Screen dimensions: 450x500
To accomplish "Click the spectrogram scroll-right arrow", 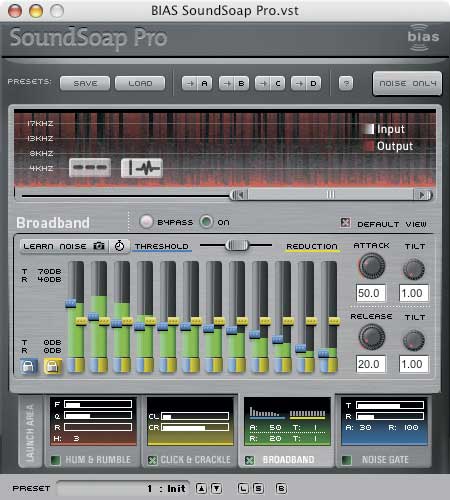I will coord(423,195).
